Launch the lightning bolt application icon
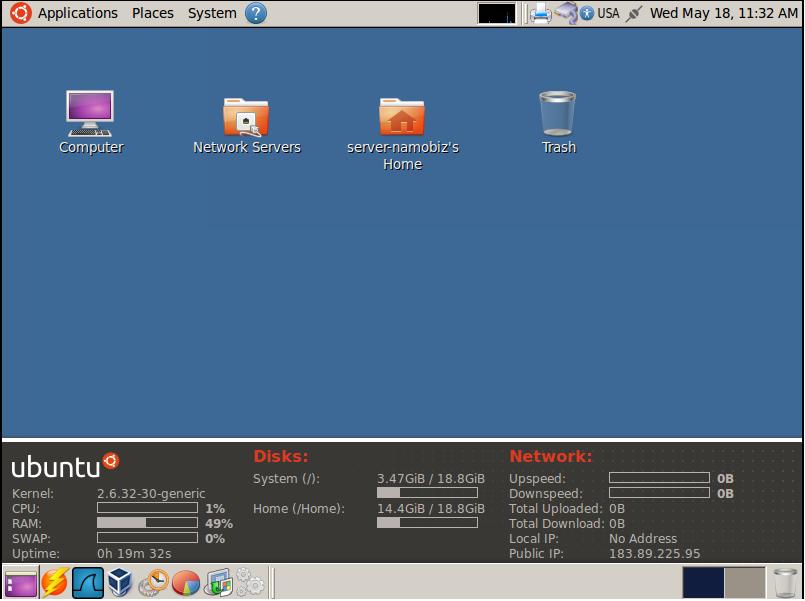The width and height of the screenshot is (805, 601). [54, 584]
